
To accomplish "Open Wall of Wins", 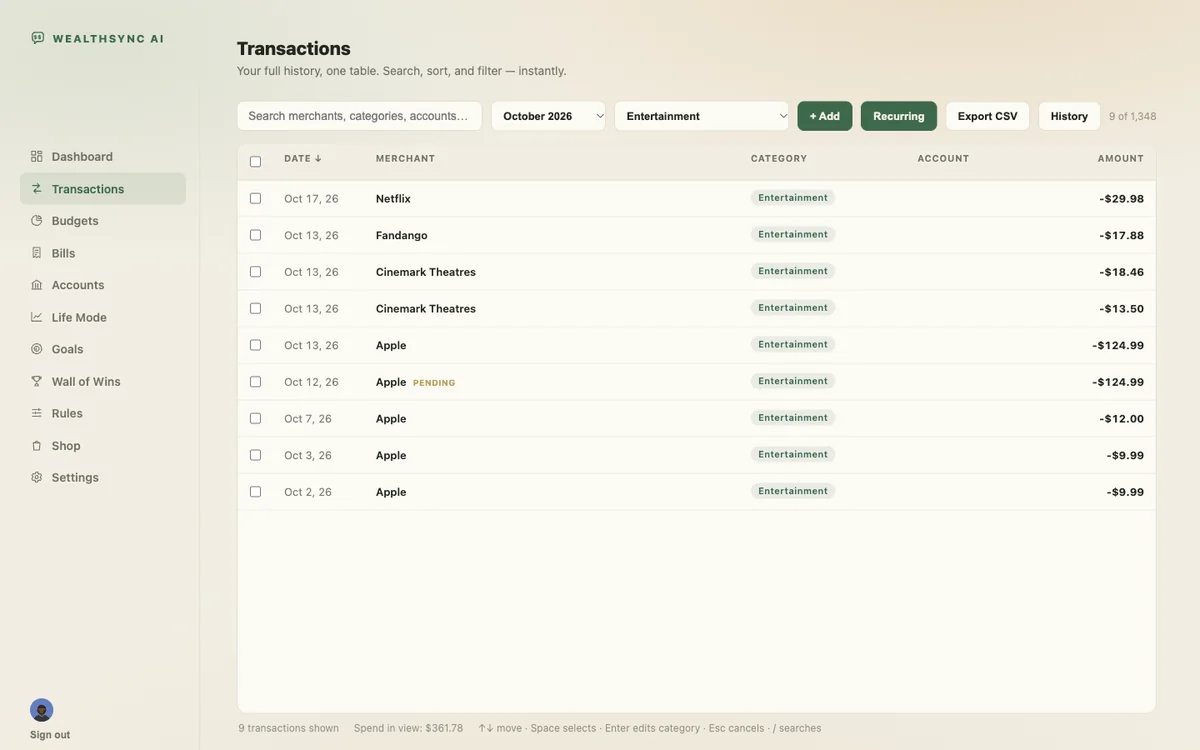I will pyautogui.click(x=103, y=381).
